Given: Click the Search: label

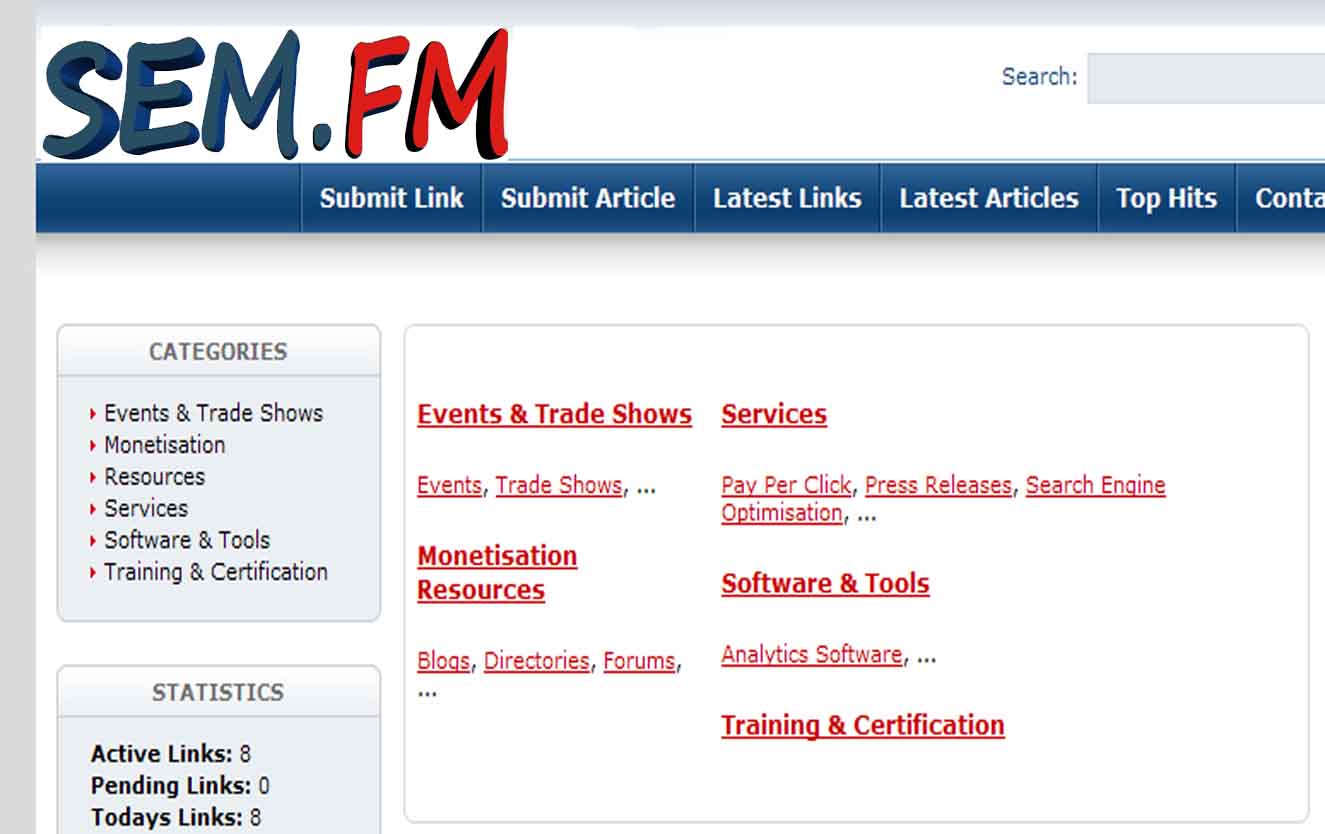Looking at the screenshot, I should click(x=1040, y=77).
